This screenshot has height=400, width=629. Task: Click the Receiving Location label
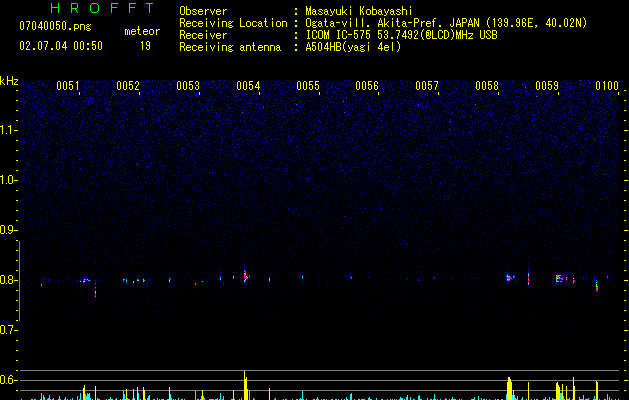[x=233, y=23]
